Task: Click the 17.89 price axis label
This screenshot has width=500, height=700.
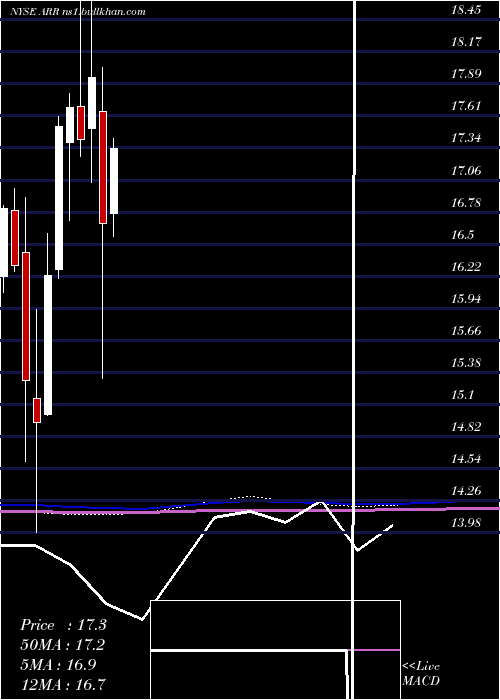Action: [x=466, y=74]
